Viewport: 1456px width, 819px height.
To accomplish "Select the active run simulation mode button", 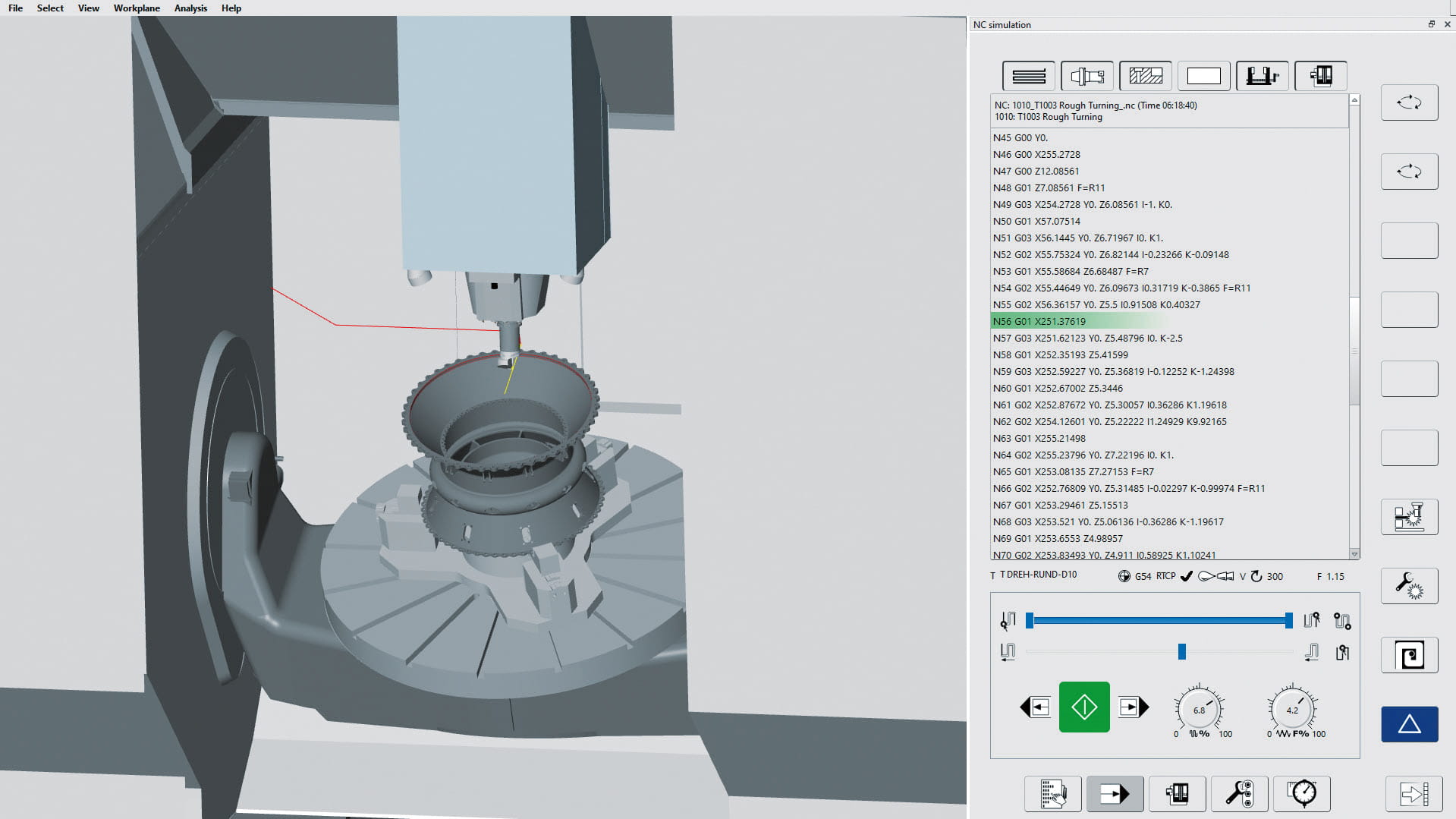I will point(1115,794).
